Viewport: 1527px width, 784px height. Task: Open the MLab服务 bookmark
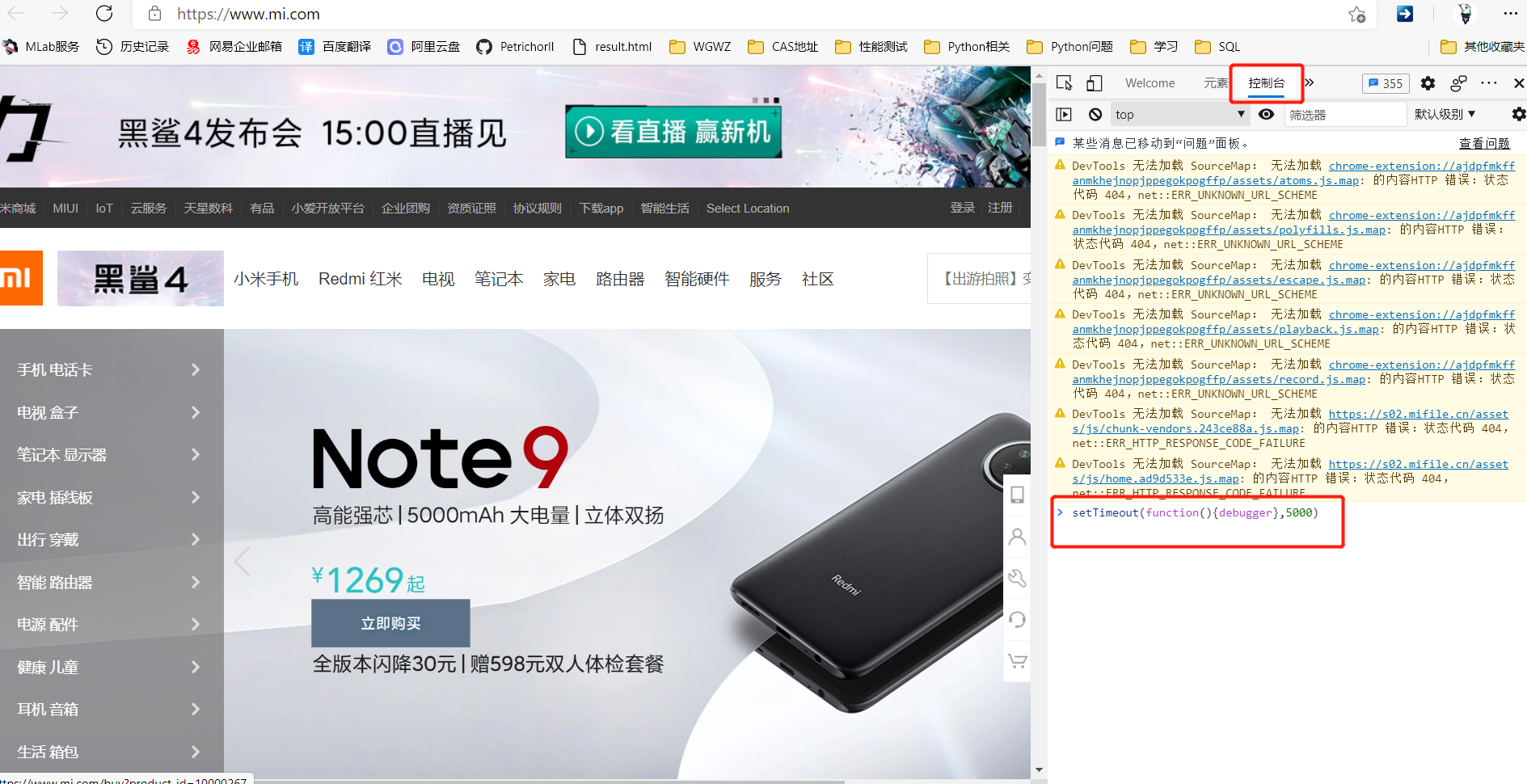(42, 47)
